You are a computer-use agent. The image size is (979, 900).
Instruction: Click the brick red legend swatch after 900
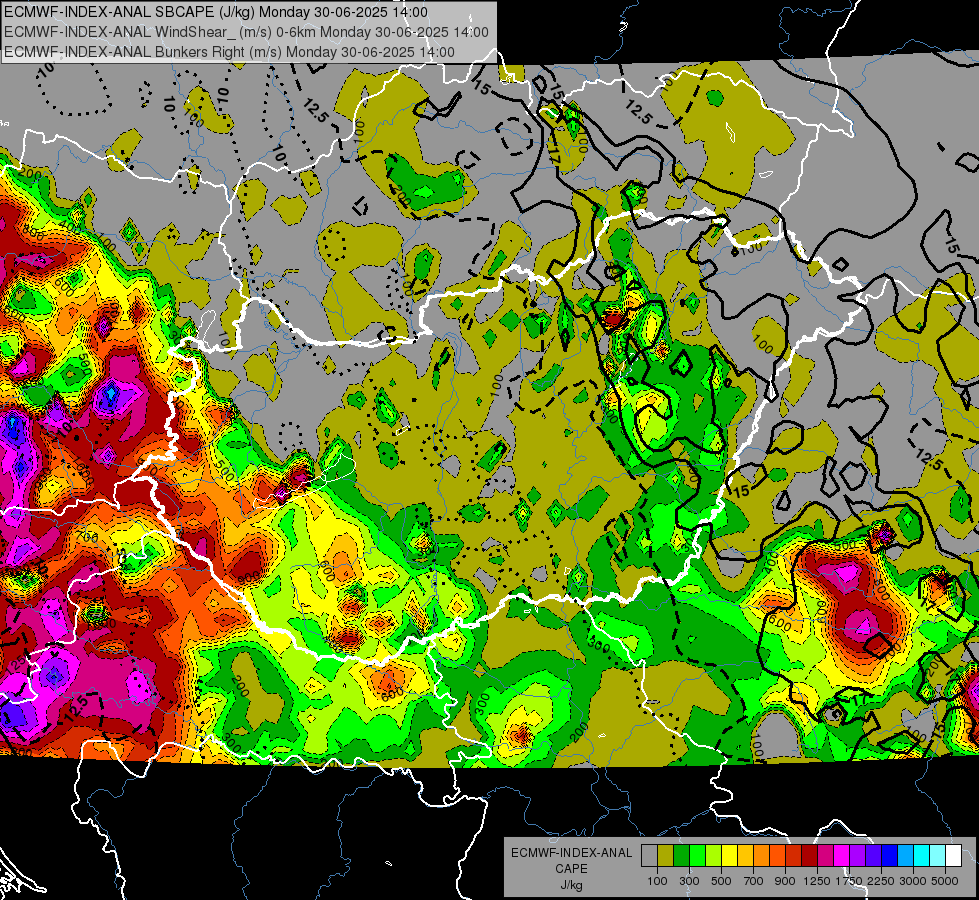794,855
